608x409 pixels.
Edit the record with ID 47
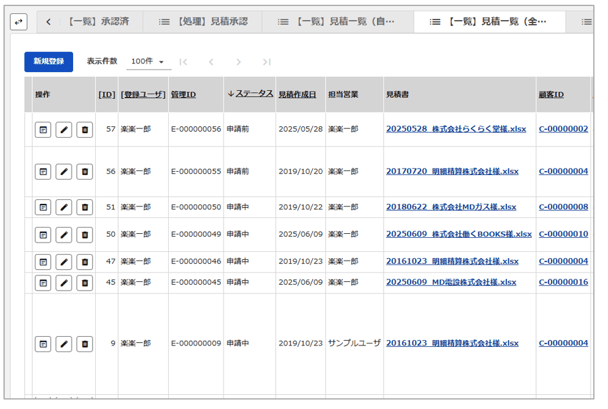click(x=64, y=262)
